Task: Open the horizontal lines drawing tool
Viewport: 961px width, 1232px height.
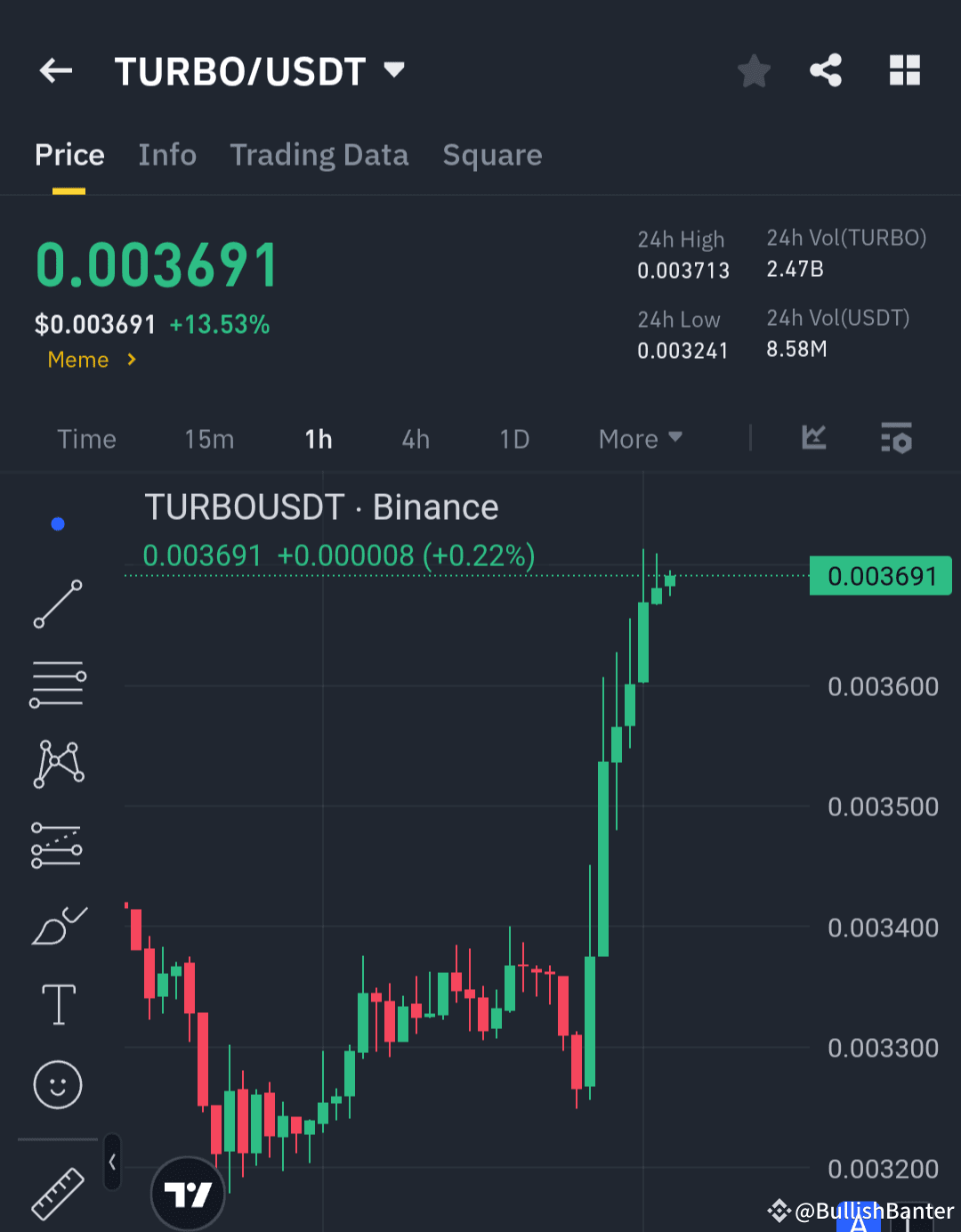Action: point(57,684)
